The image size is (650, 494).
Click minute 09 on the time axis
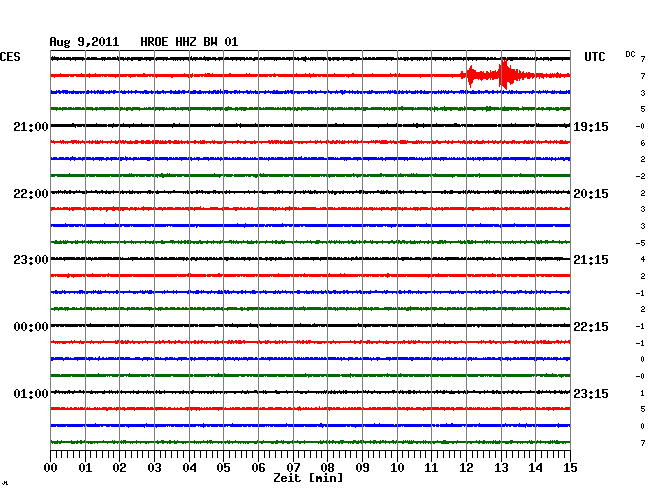(x=362, y=468)
